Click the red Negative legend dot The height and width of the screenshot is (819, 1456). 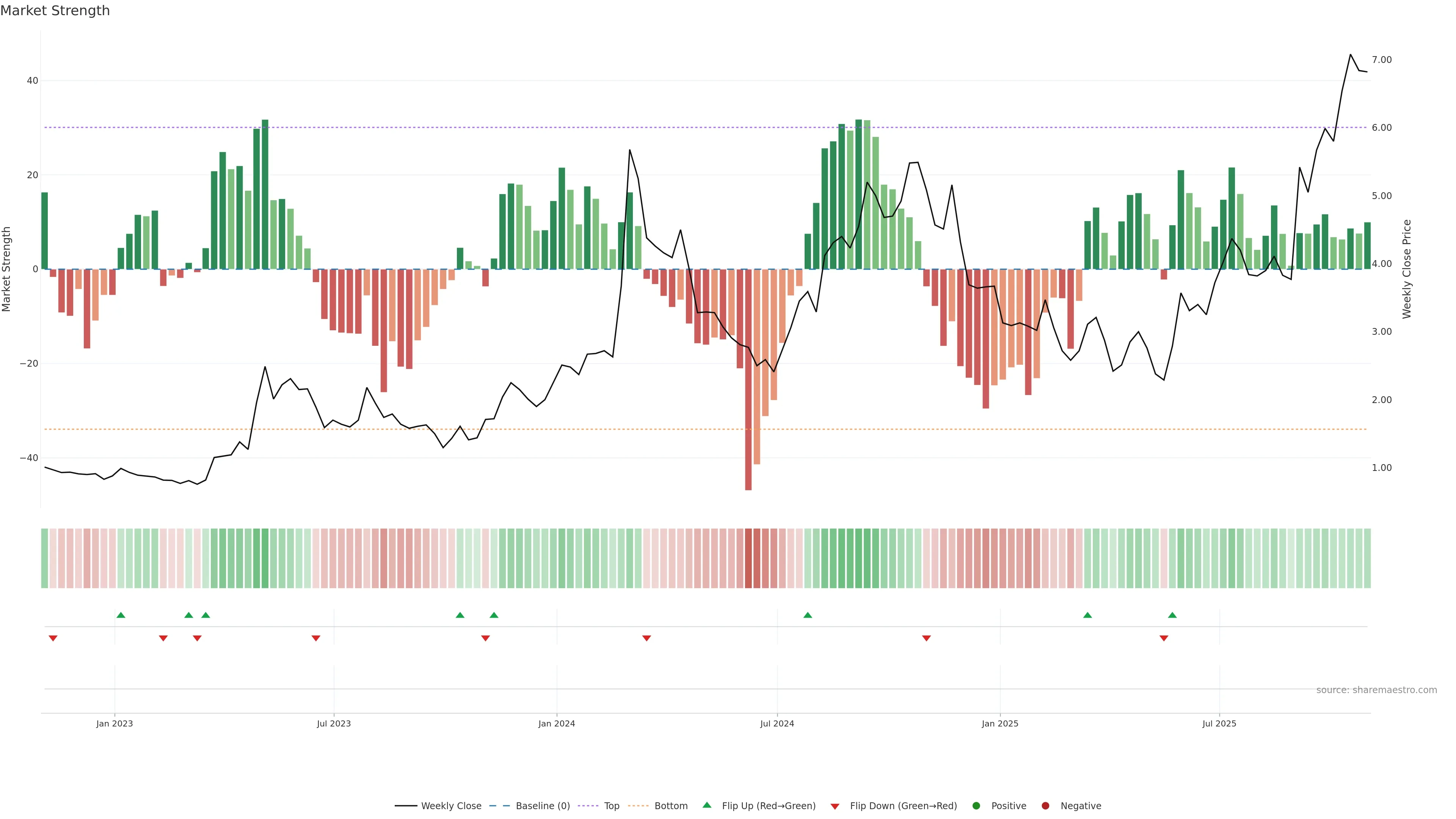pos(1045,806)
